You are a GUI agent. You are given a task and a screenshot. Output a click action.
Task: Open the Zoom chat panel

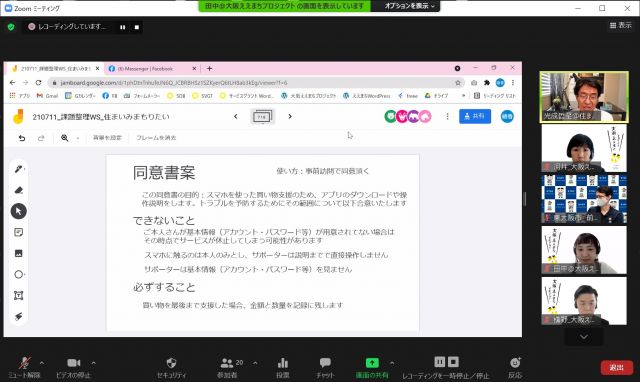tap(325, 367)
